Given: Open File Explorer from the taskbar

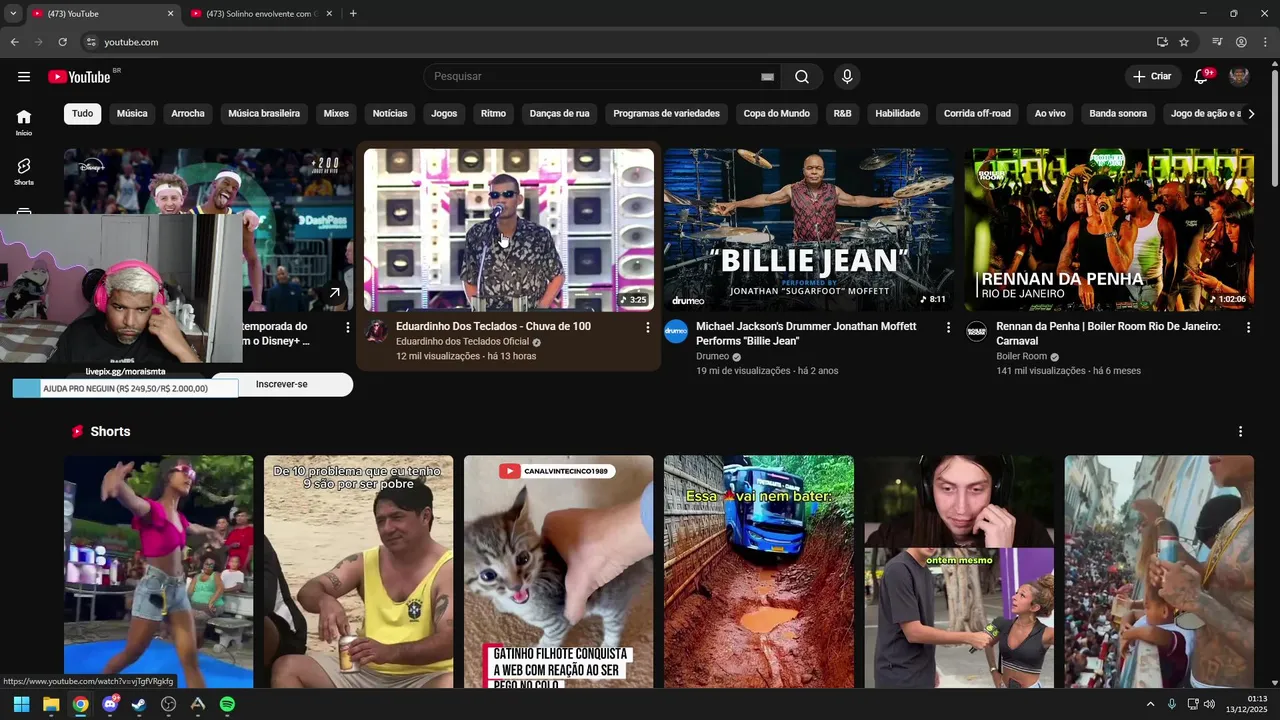Looking at the screenshot, I should coord(51,704).
